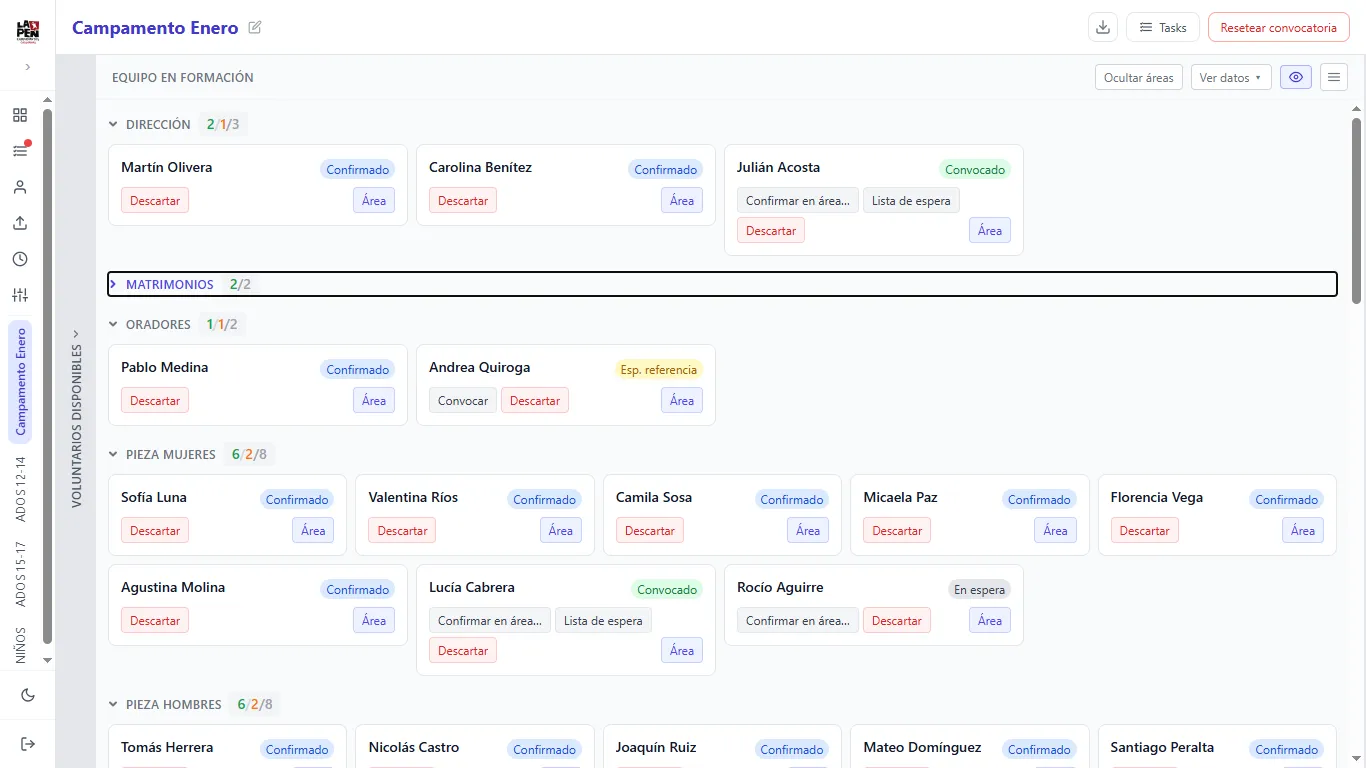This screenshot has width=1366, height=768.
Task: Click Descartar on Julián Acosta card
Action: (x=771, y=230)
